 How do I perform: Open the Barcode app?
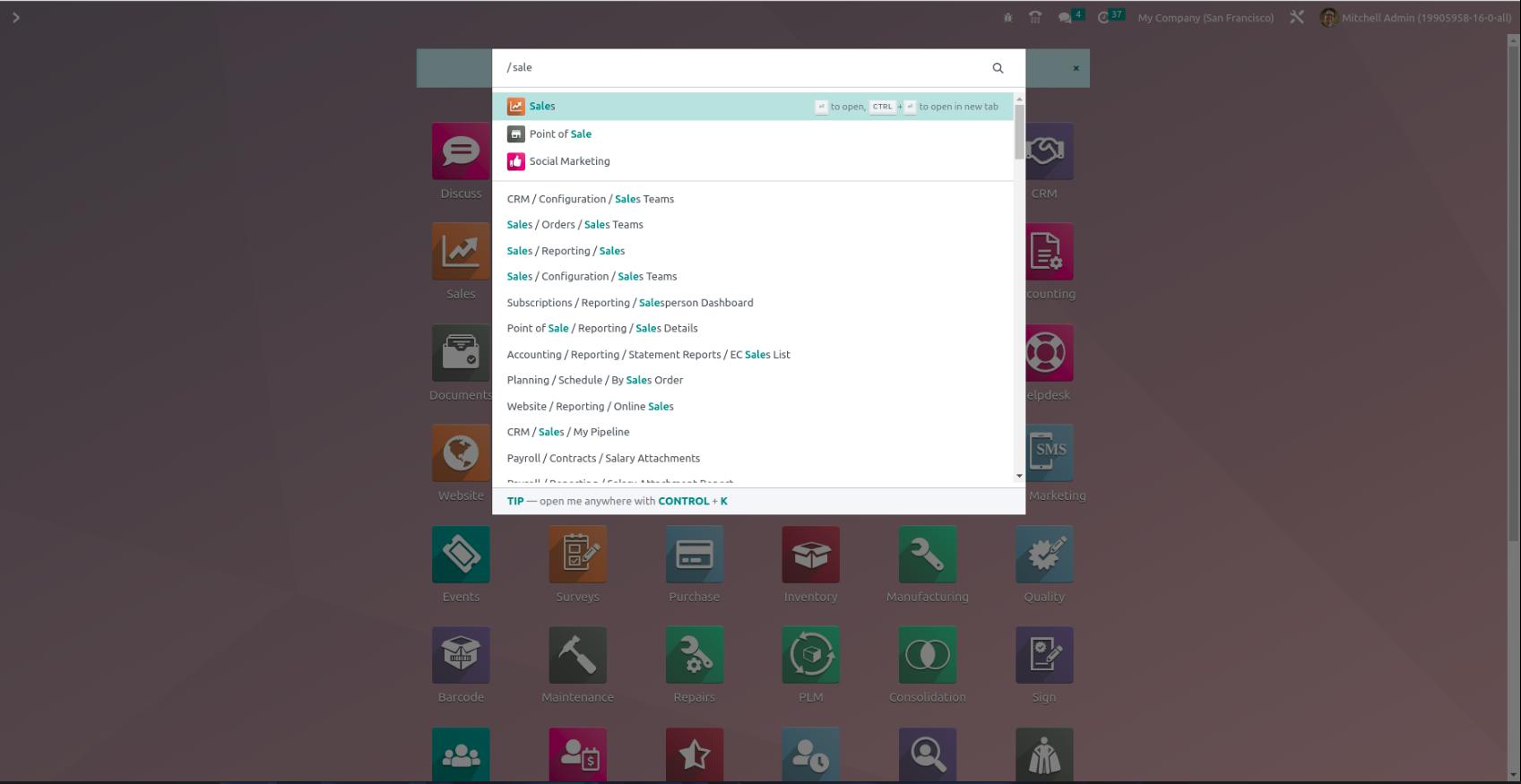(461, 655)
